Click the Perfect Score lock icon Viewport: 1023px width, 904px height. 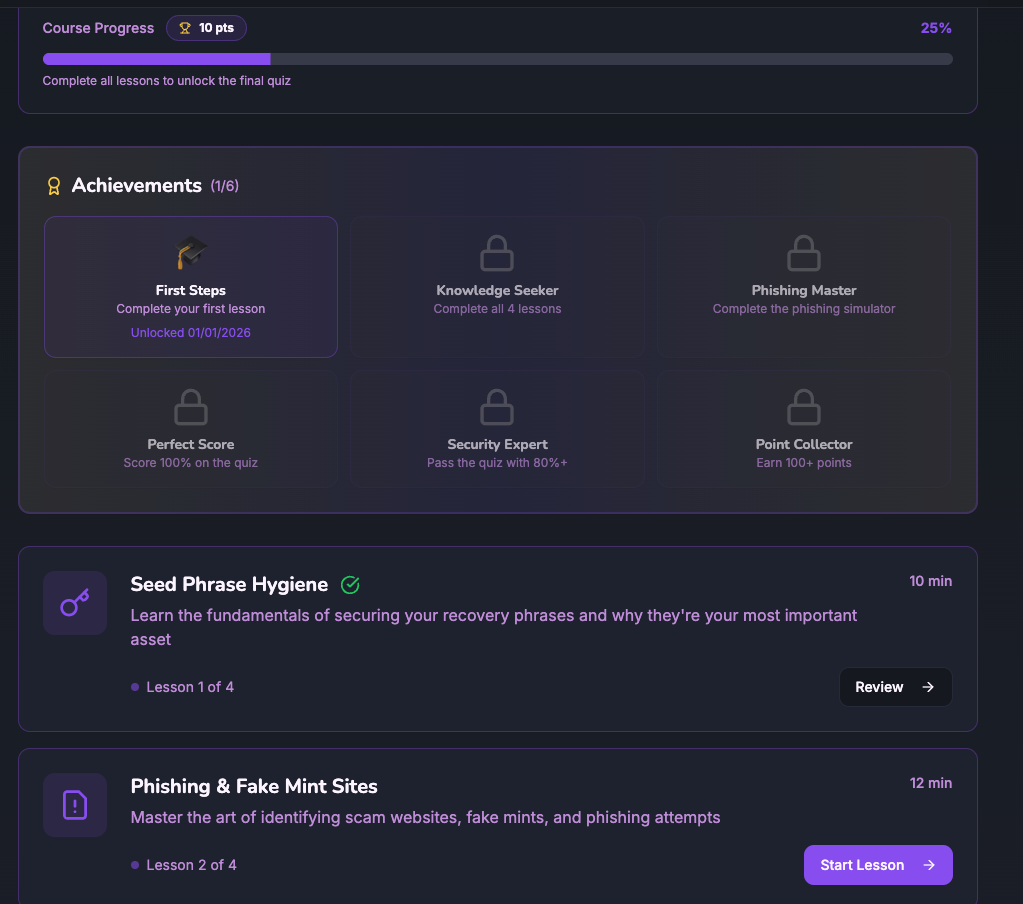pyautogui.click(x=191, y=407)
